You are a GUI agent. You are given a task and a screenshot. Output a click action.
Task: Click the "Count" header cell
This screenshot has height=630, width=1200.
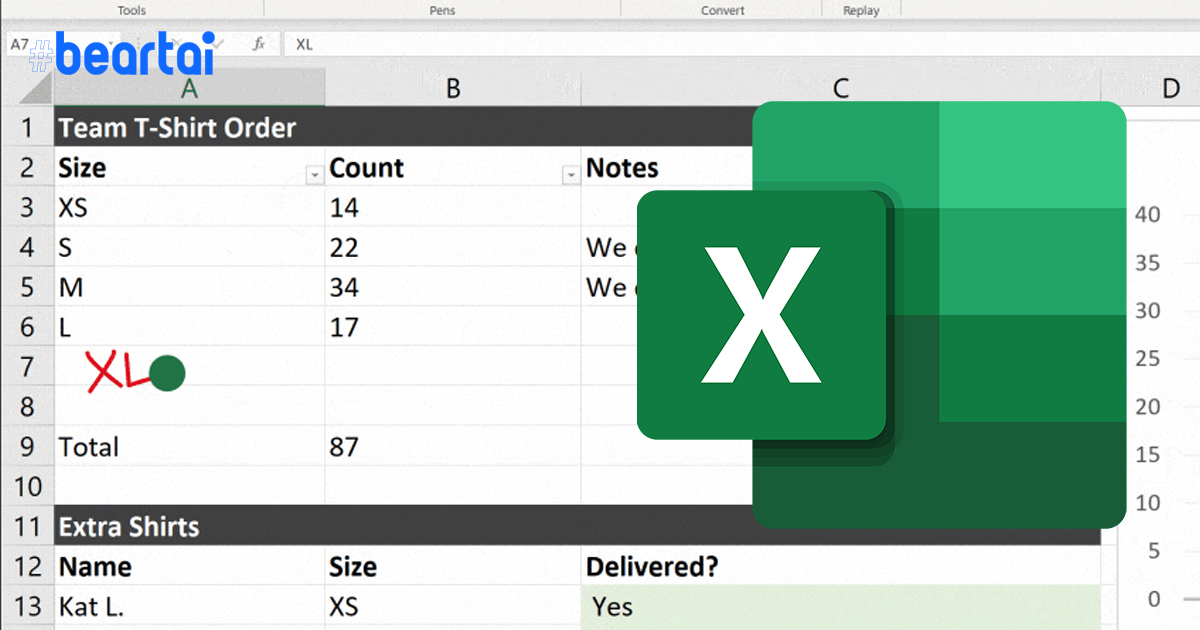point(453,167)
